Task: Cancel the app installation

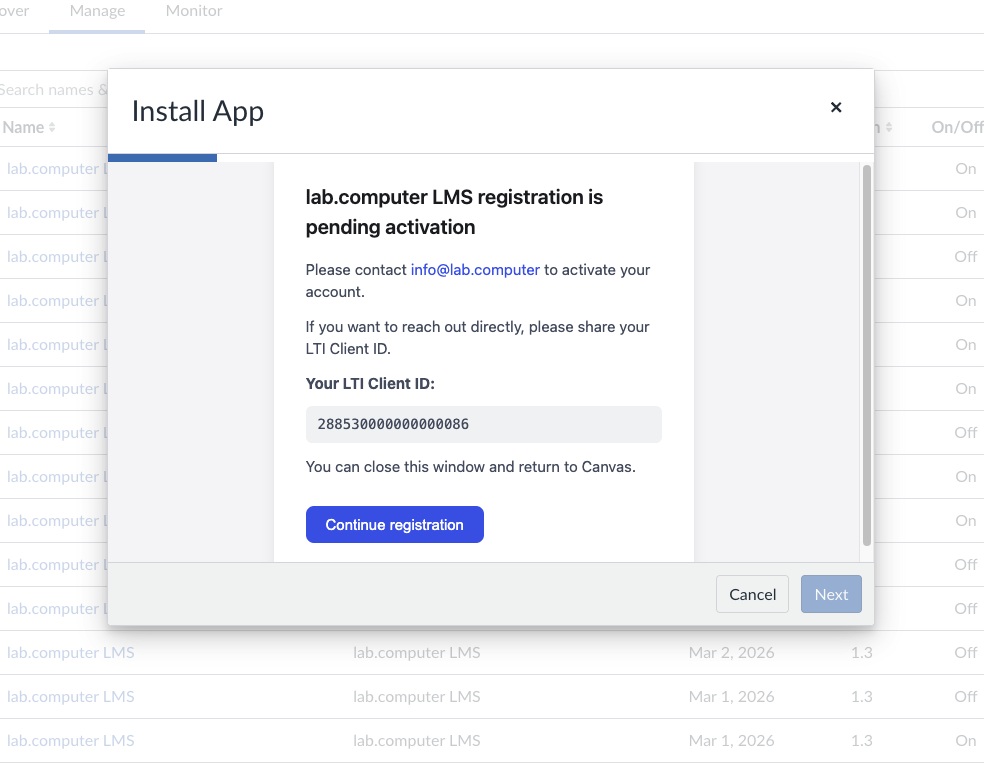Action: pyautogui.click(x=752, y=594)
